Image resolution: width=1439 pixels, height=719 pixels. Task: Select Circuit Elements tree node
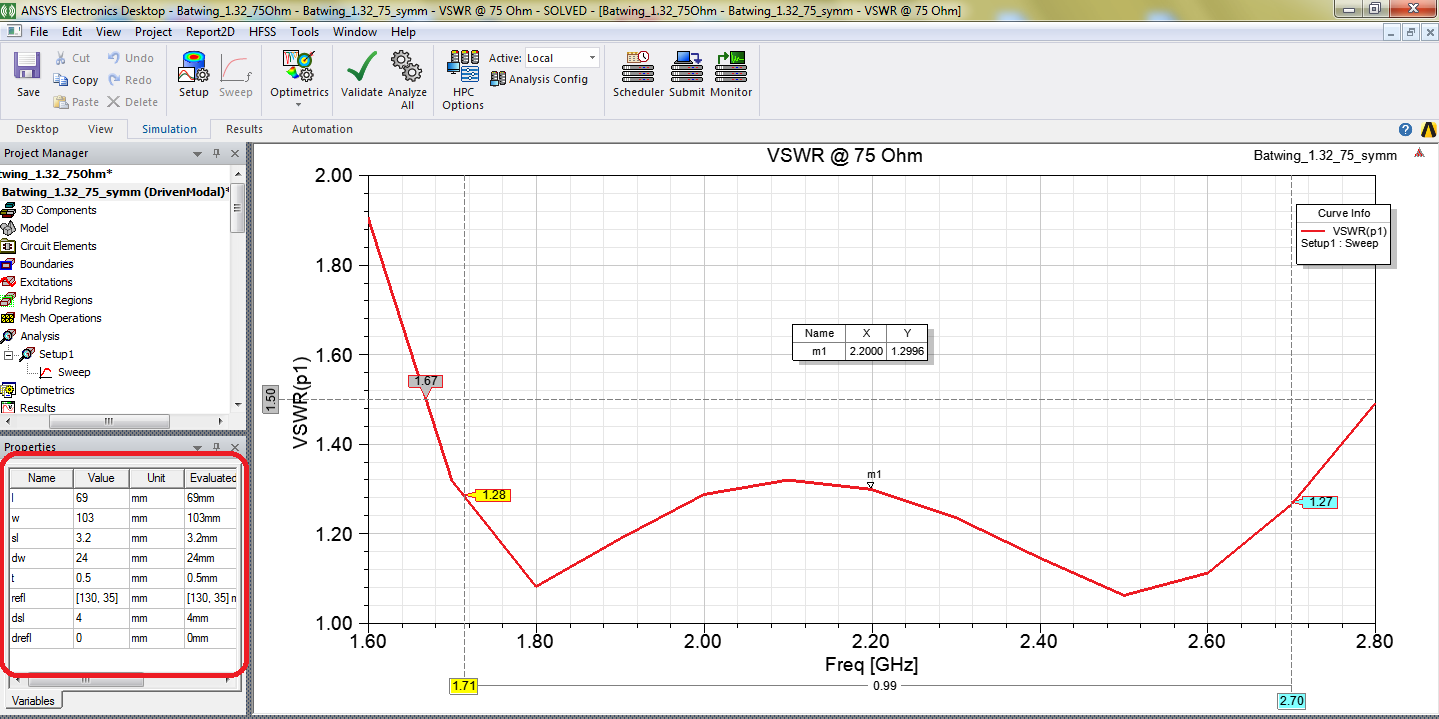(58, 246)
